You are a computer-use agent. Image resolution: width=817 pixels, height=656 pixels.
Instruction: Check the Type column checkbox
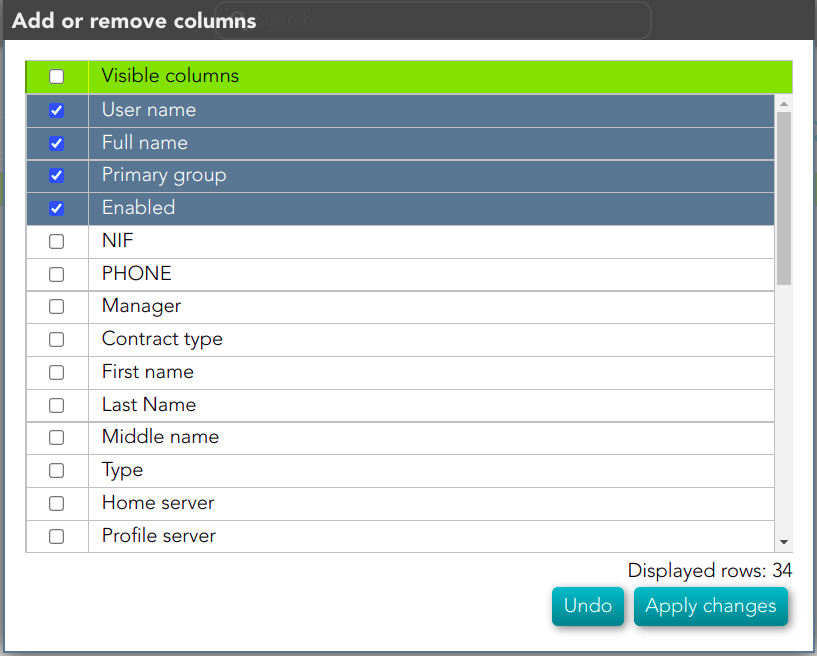tap(56, 471)
